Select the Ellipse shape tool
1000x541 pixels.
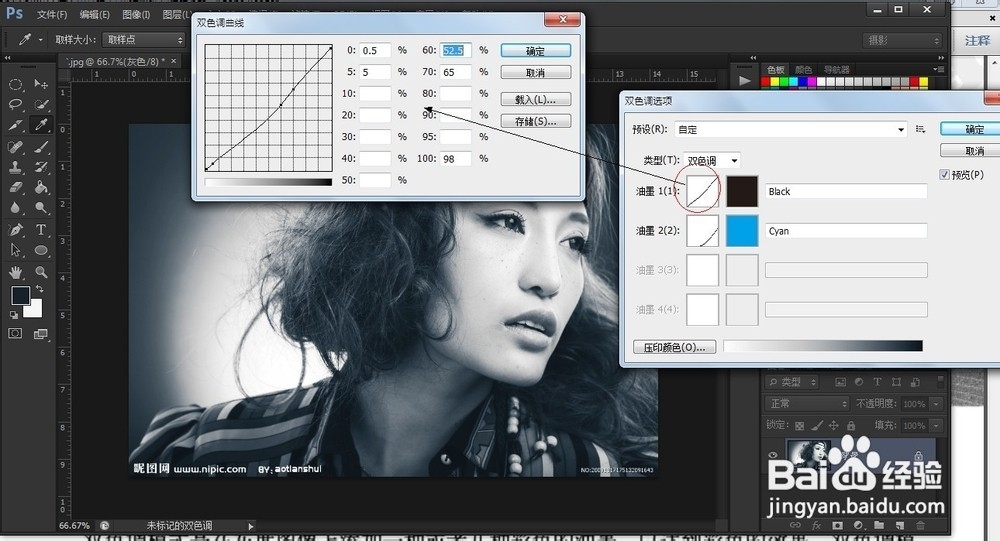click(41, 250)
